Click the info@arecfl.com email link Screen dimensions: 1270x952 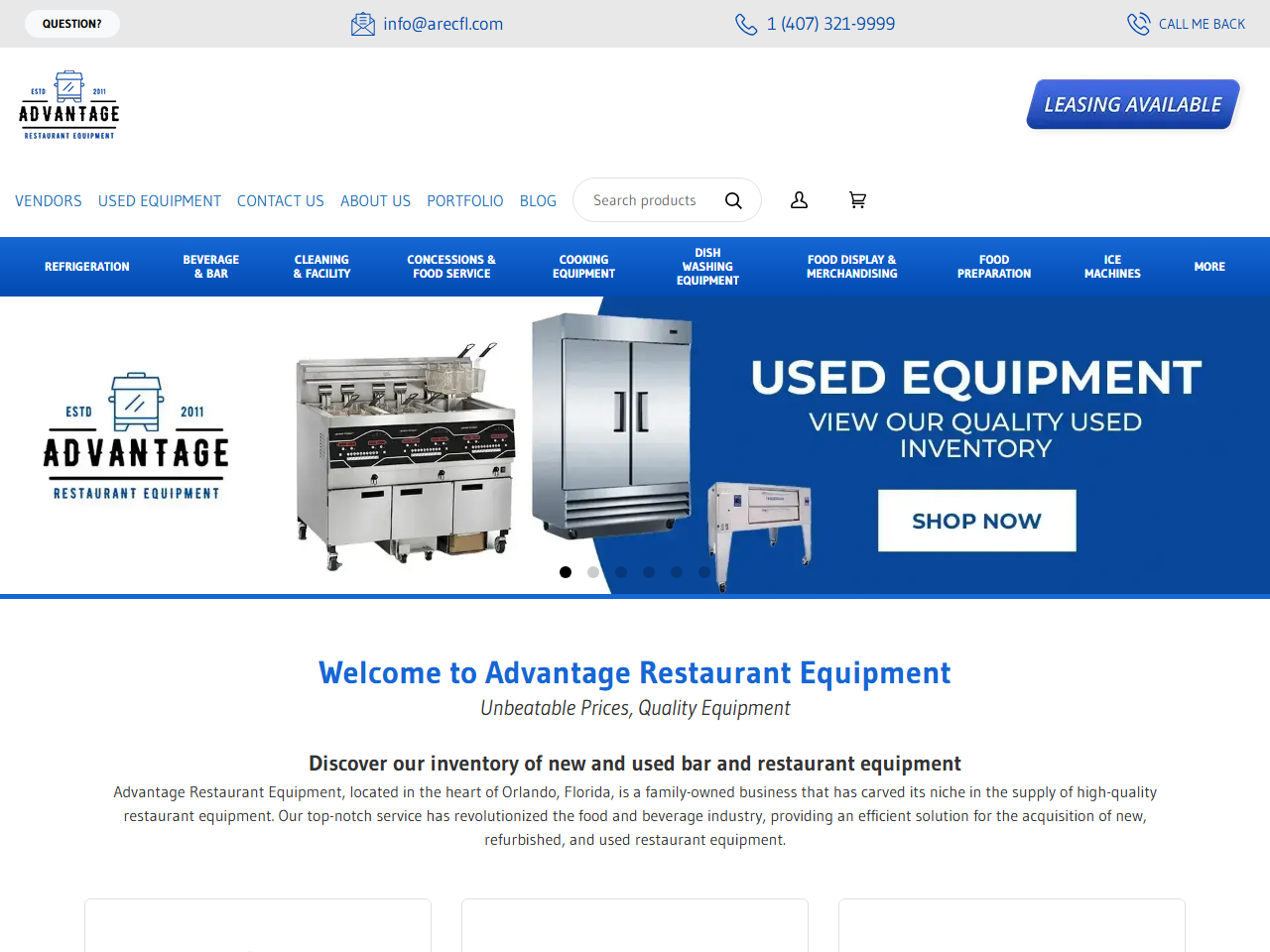444,24
